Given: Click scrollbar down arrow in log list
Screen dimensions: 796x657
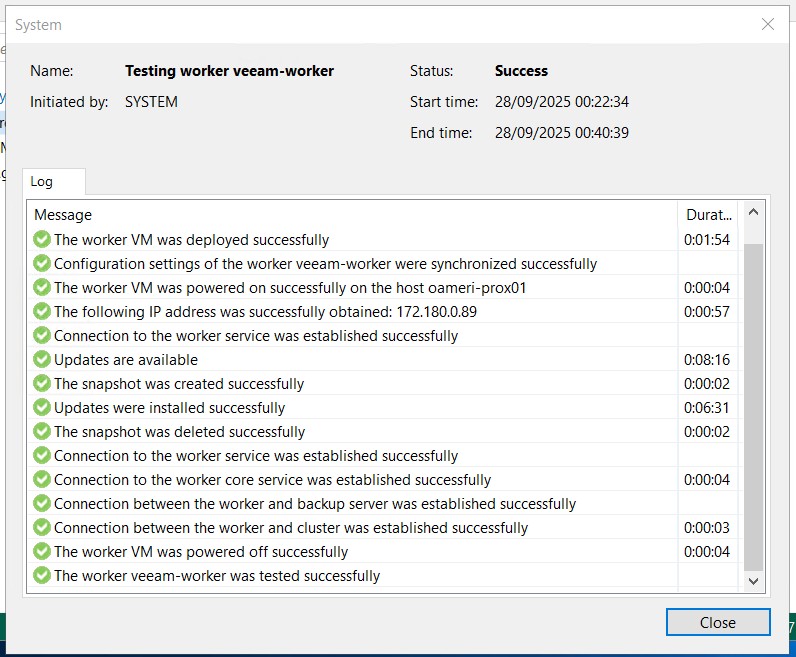Looking at the screenshot, I should pos(754,580).
